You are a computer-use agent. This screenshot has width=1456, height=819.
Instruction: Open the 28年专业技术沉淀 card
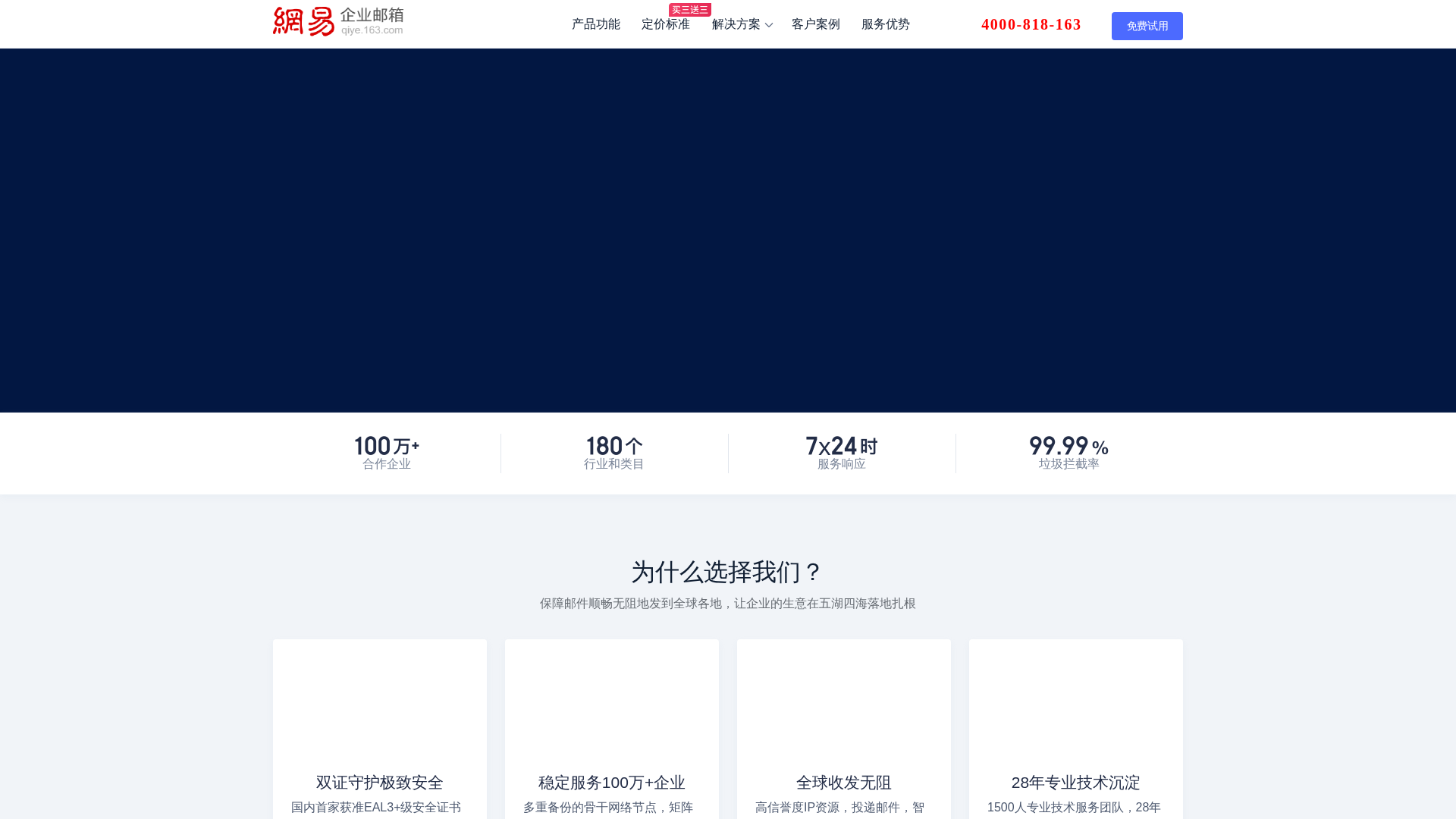pyautogui.click(x=1076, y=730)
